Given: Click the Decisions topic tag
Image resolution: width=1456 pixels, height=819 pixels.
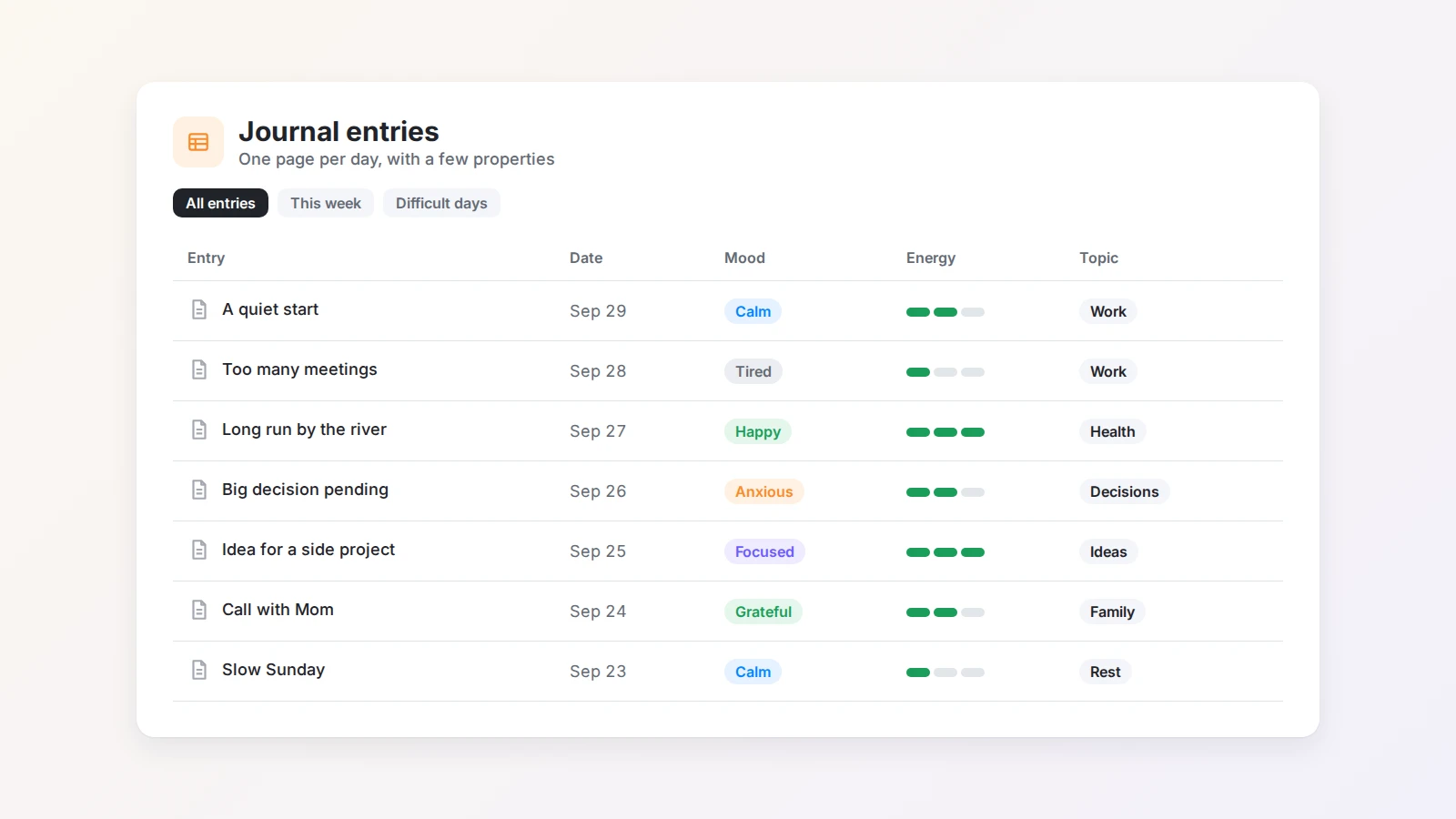Looking at the screenshot, I should [1125, 491].
